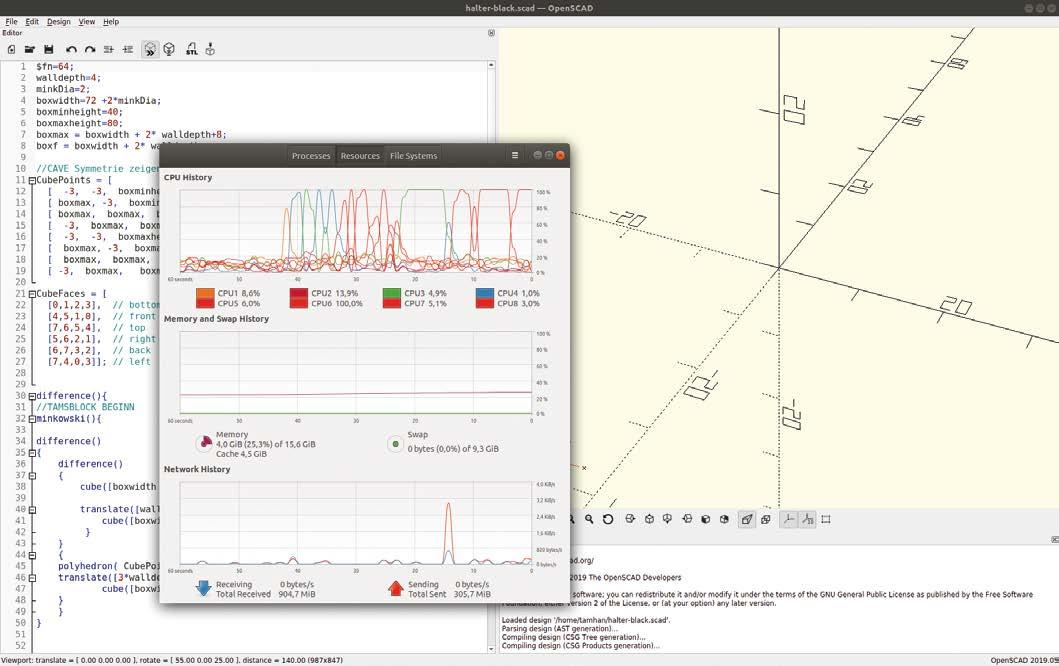Image resolution: width=1059 pixels, height=666 pixels.
Task: Change CPU8 graph color swatch
Action: (485, 303)
